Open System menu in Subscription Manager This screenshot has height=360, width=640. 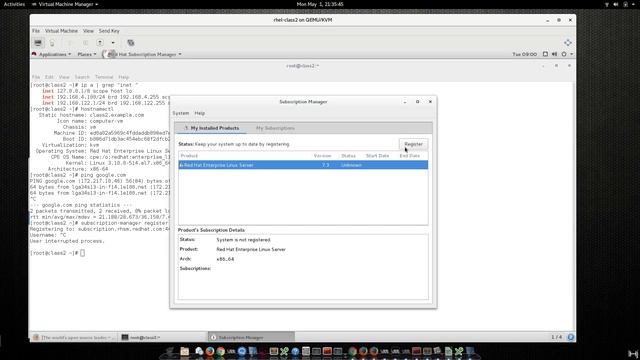180,113
